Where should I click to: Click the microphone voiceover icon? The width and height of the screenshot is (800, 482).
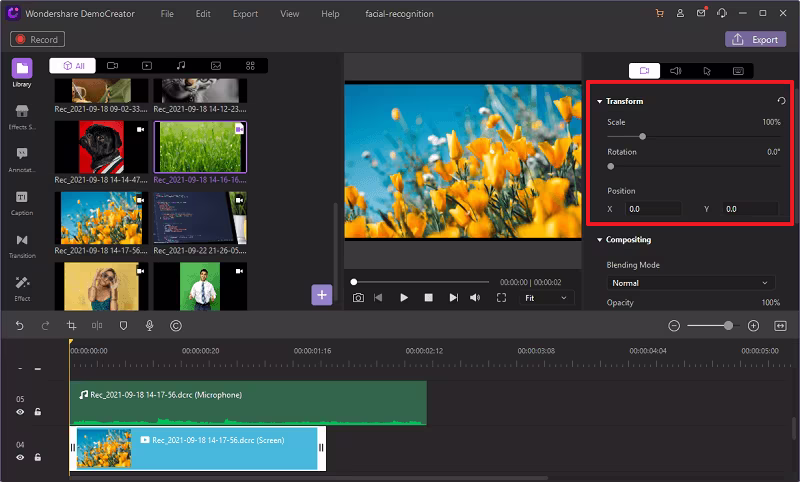pyautogui.click(x=149, y=325)
